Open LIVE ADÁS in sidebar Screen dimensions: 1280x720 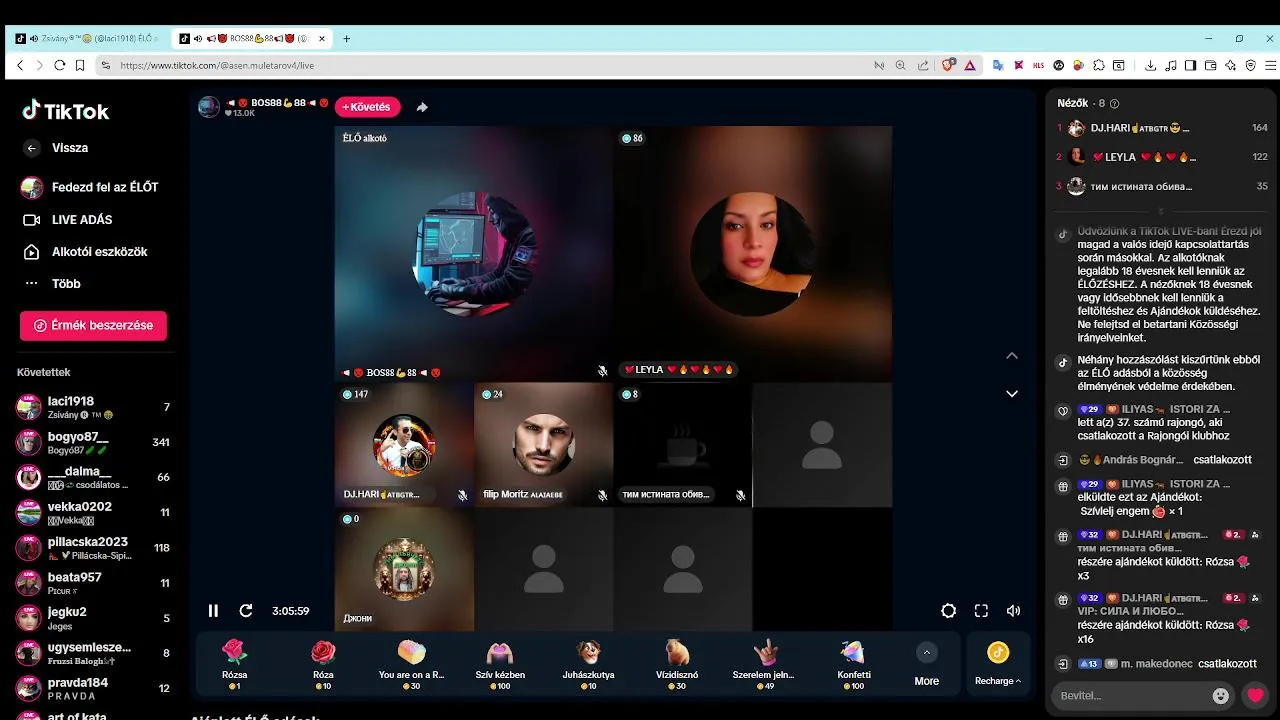click(82, 219)
